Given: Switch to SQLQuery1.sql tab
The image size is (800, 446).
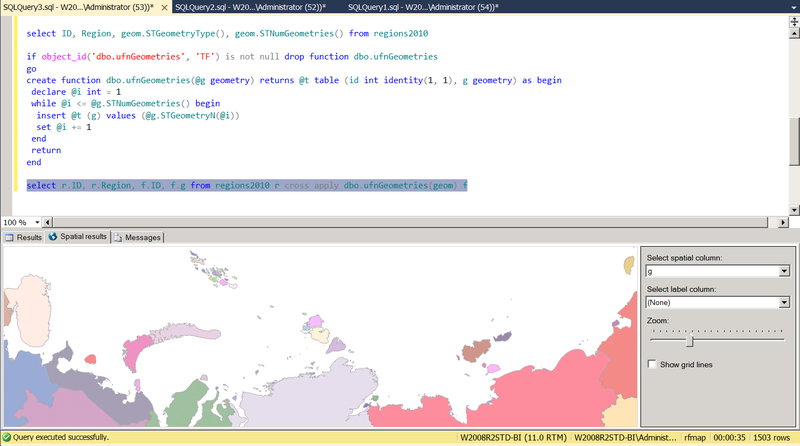Looking at the screenshot, I should point(423,7).
